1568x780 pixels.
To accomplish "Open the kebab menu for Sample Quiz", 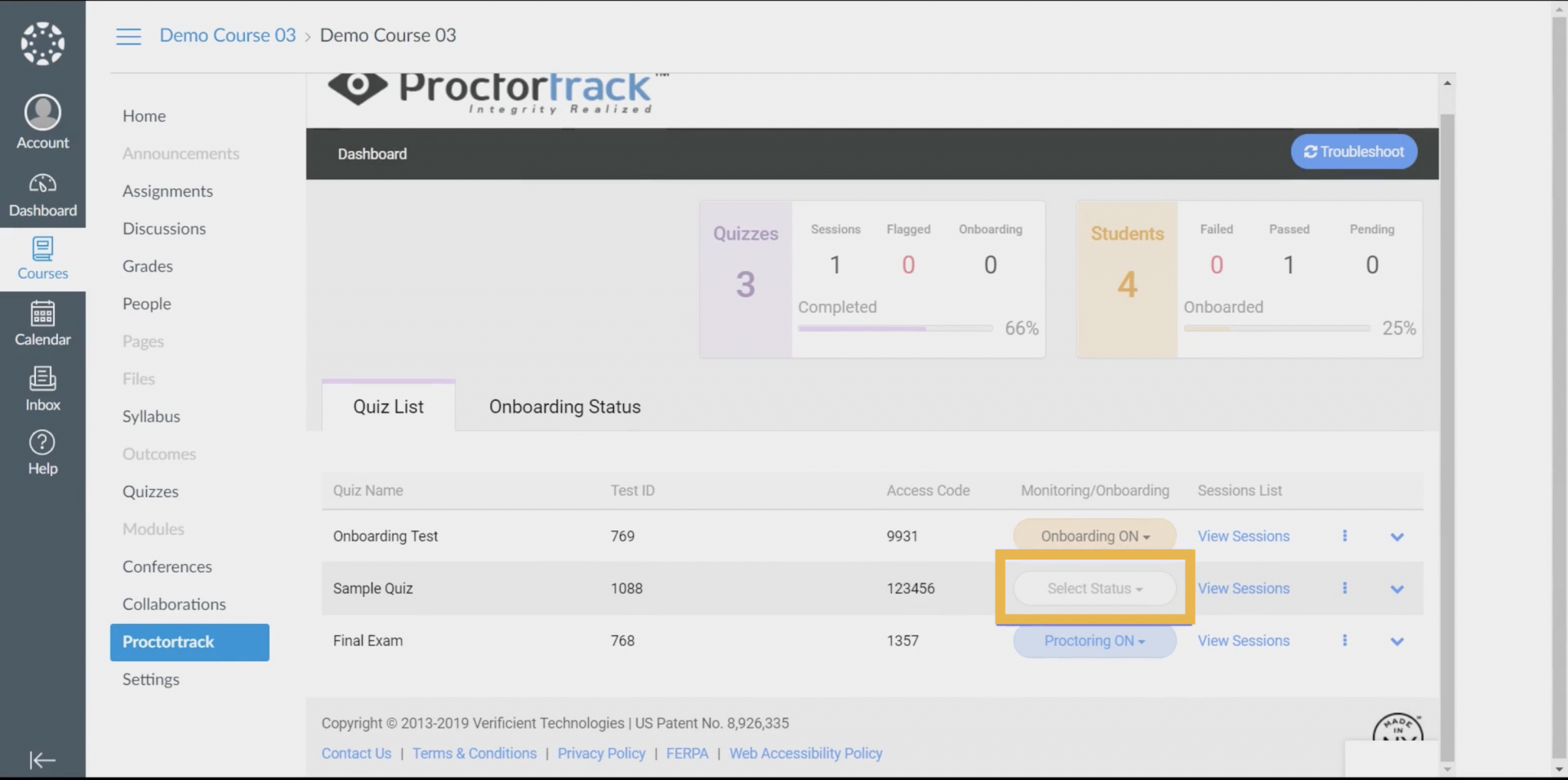I will 1344,588.
